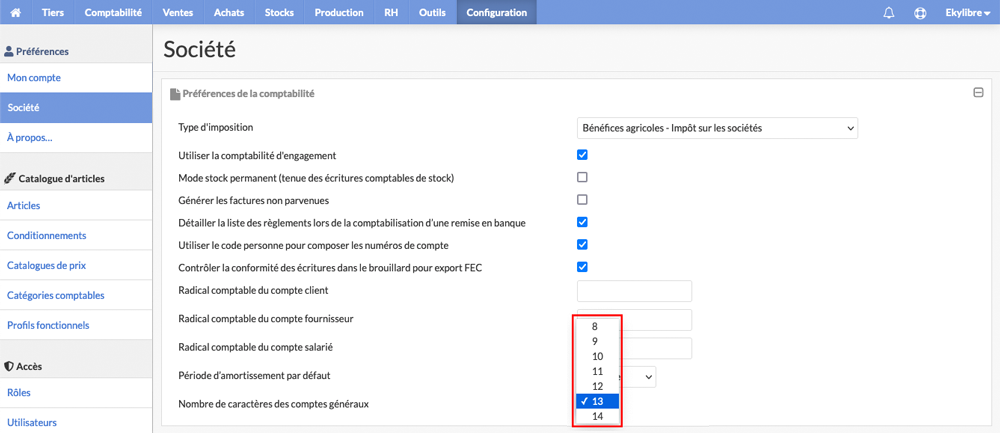
Task: Open Utilisateurs in sidebar
Action: point(76,422)
